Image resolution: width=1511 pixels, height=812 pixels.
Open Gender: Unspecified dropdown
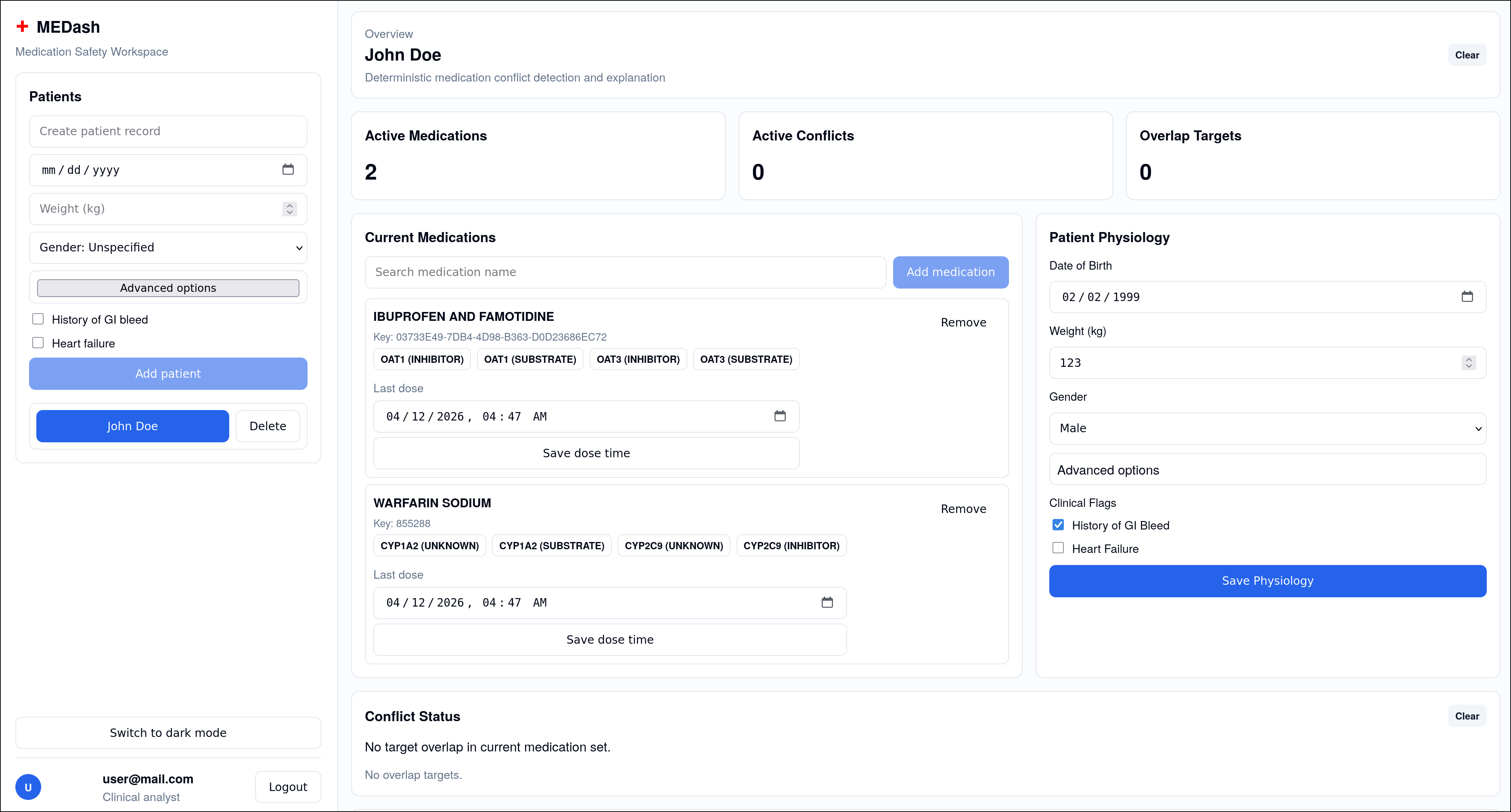168,247
